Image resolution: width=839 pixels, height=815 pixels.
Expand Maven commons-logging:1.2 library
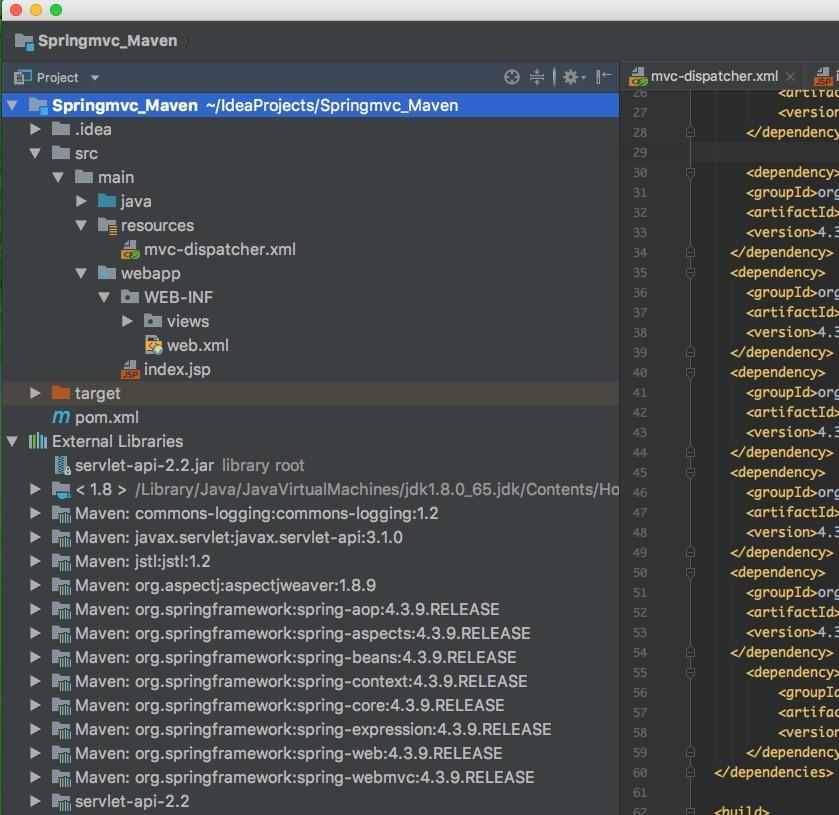tap(35, 513)
